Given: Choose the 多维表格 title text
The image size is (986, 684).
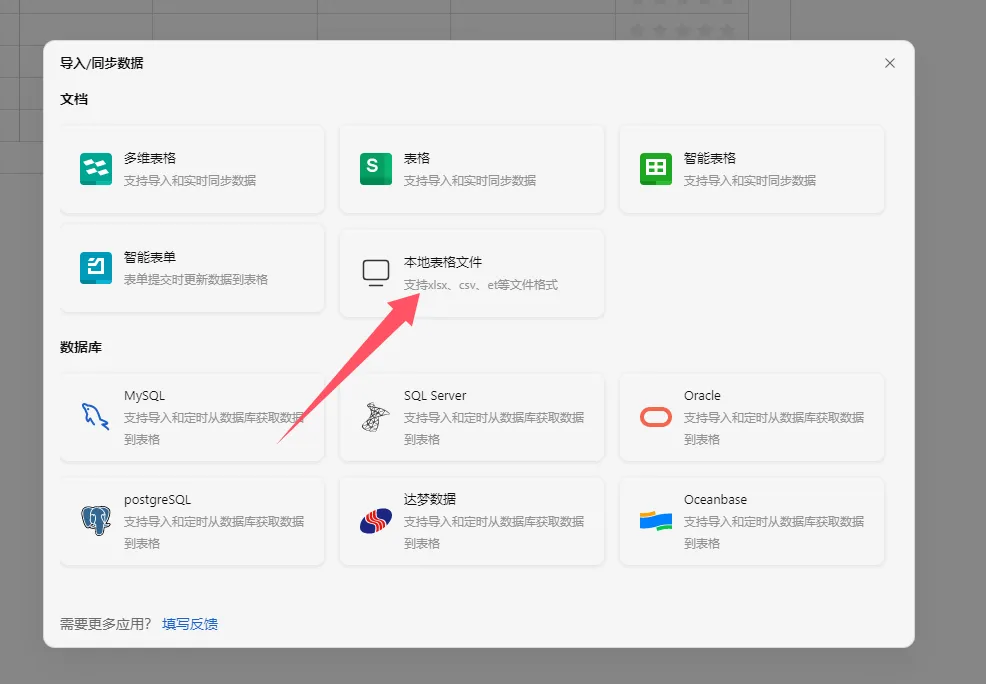Looking at the screenshot, I should coord(150,158).
